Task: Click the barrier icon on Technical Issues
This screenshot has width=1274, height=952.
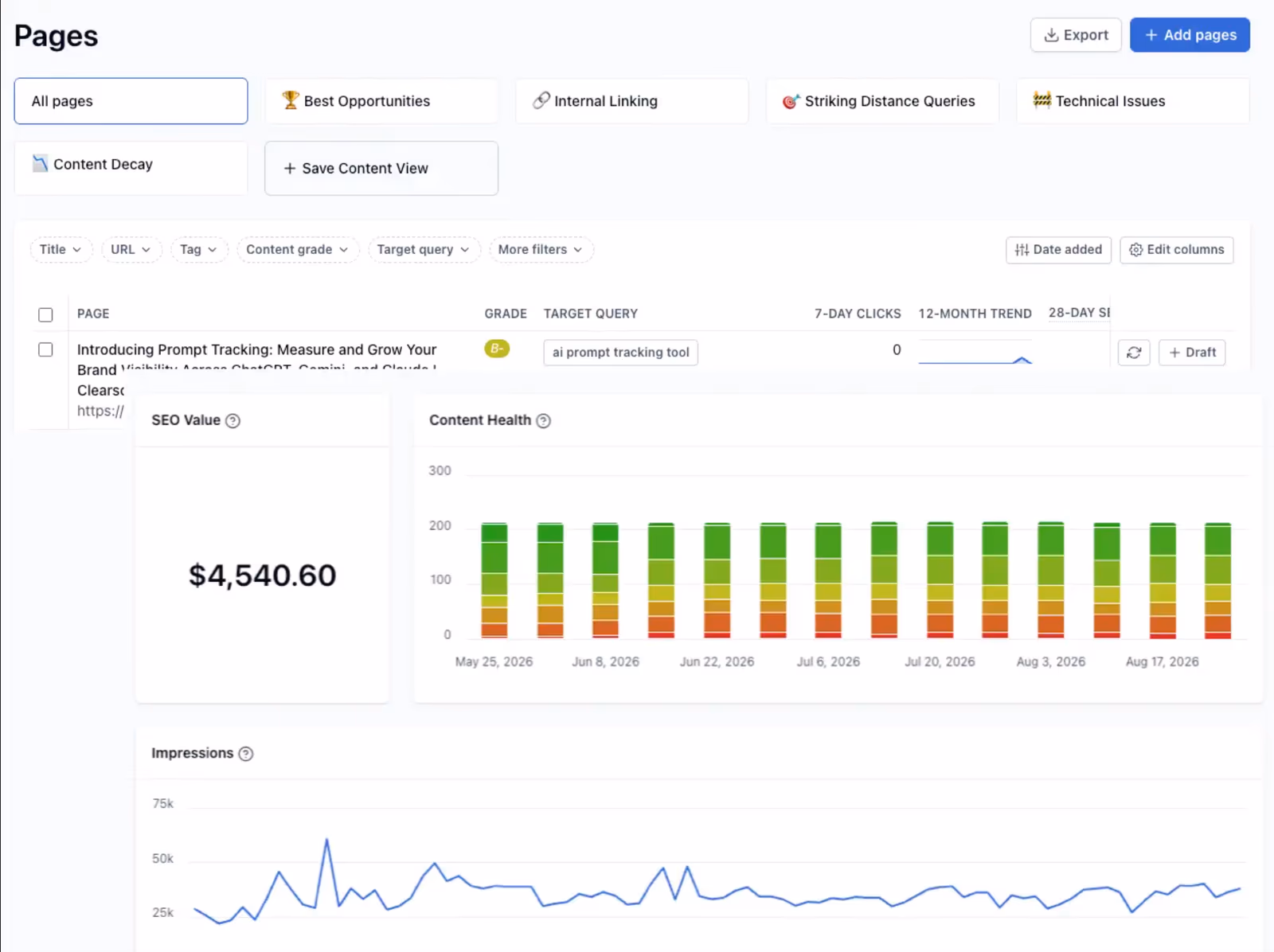Action: (x=1042, y=99)
